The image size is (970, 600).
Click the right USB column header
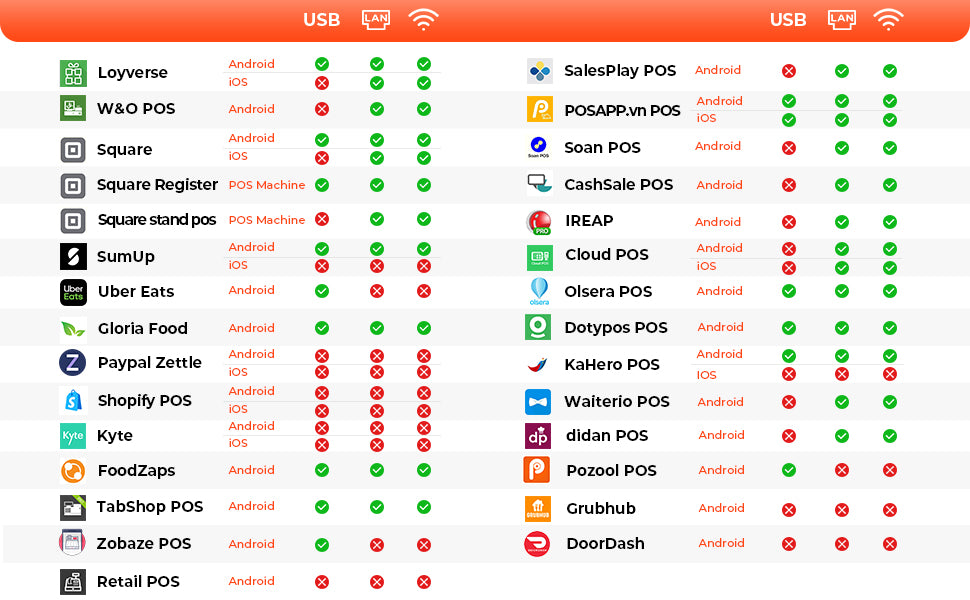tap(788, 20)
